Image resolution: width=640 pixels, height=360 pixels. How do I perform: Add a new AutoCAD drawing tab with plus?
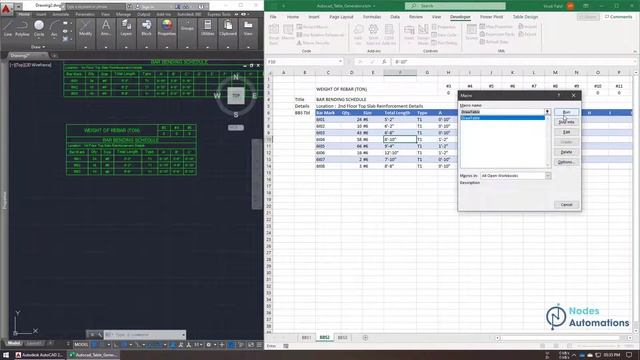click(x=54, y=55)
